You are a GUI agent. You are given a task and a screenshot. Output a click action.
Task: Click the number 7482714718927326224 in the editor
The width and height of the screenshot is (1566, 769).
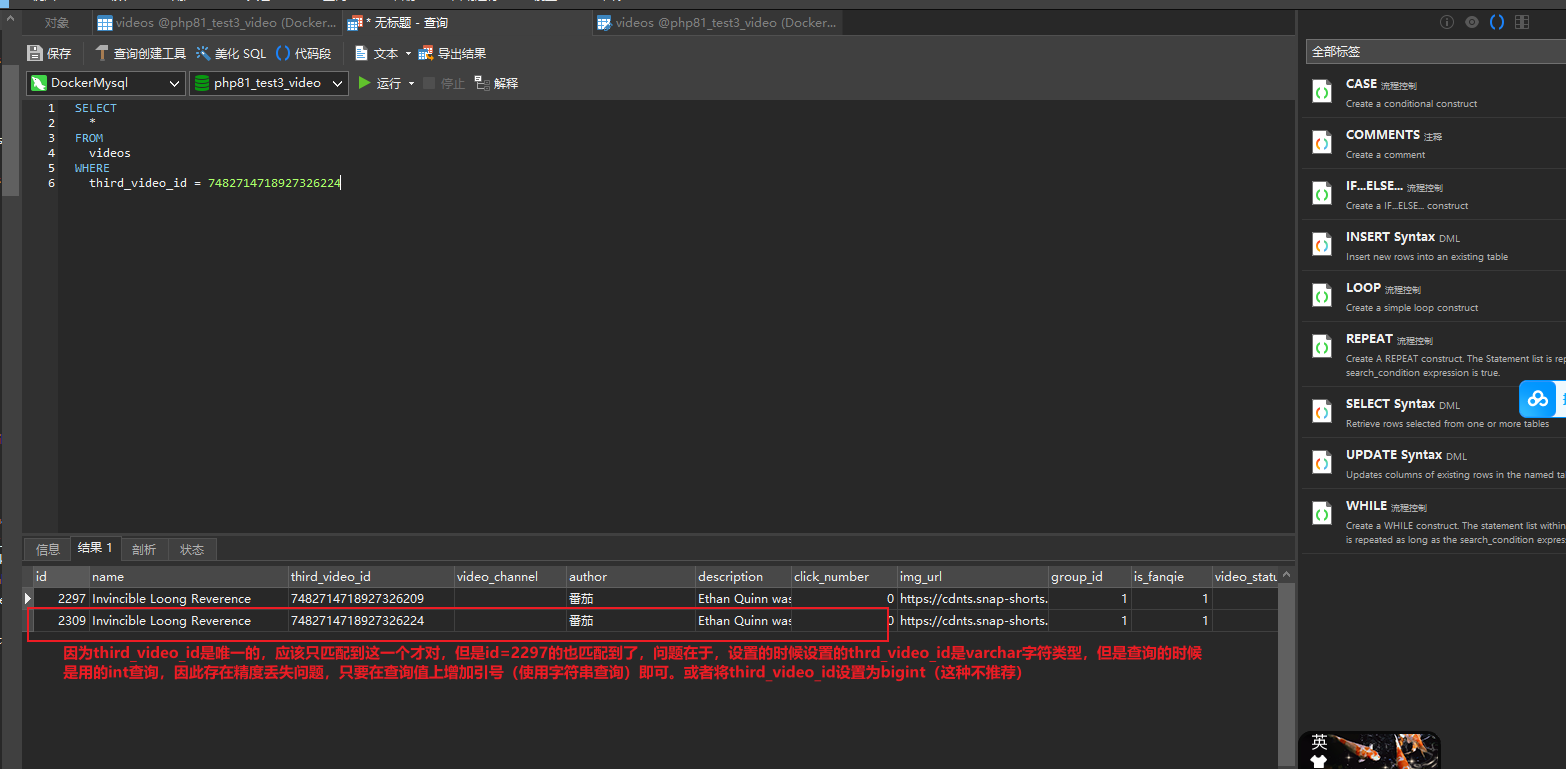click(x=274, y=183)
